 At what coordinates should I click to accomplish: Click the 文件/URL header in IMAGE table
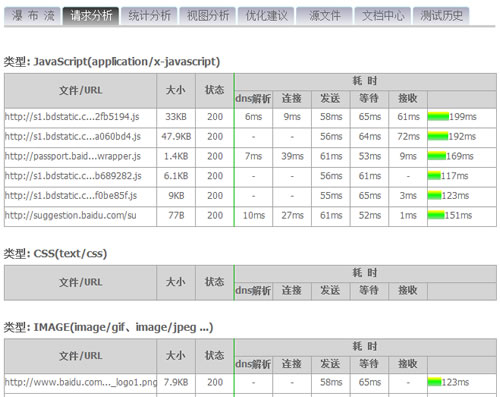click(x=80, y=356)
